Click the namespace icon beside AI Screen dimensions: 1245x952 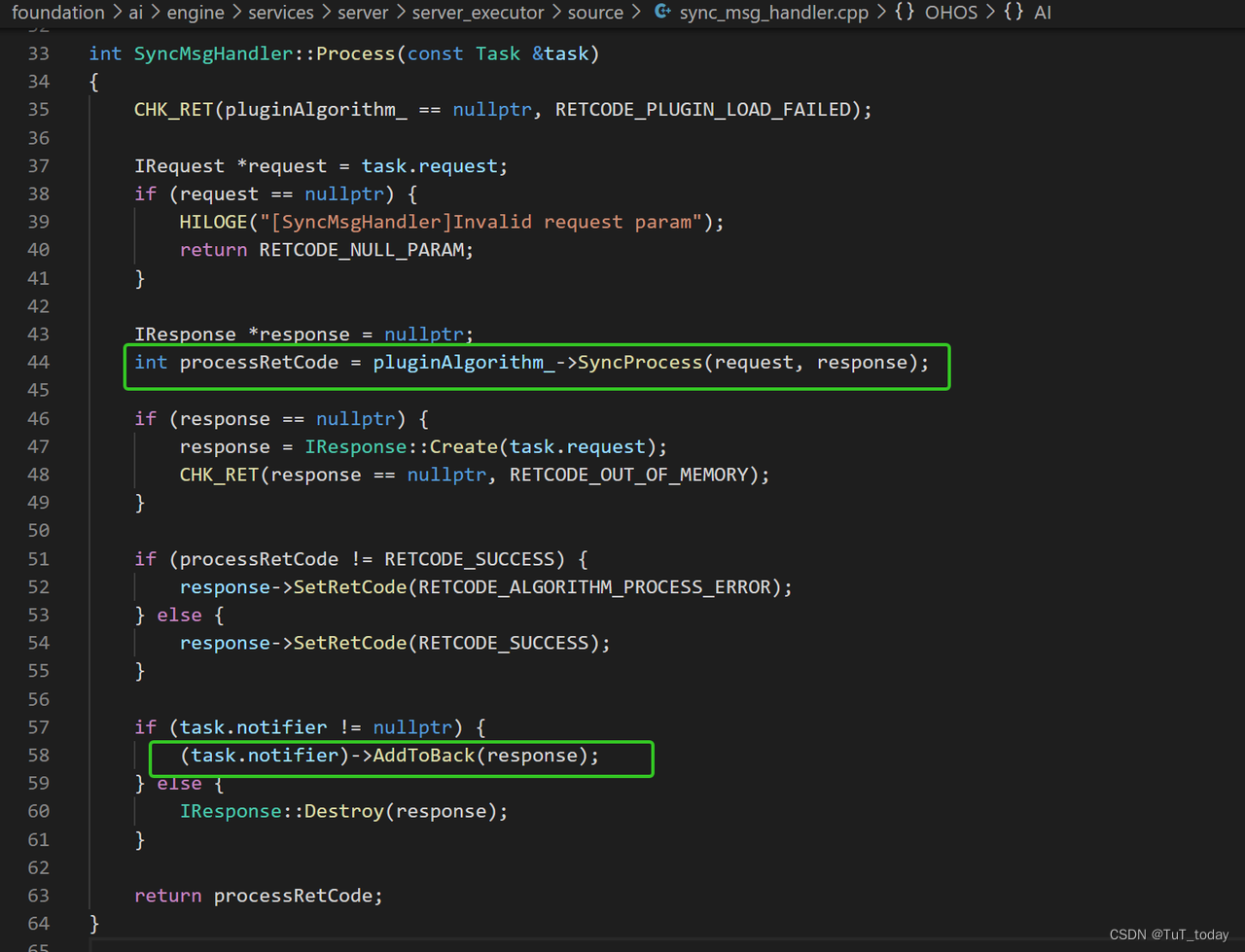pos(1014,12)
